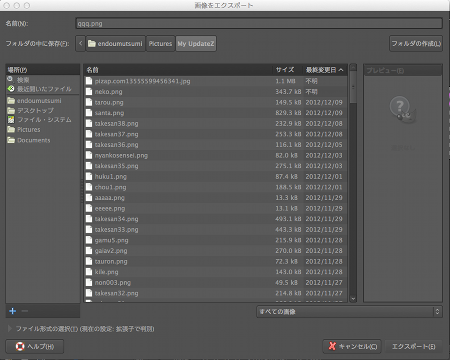Select file takesan32.png

216,293
